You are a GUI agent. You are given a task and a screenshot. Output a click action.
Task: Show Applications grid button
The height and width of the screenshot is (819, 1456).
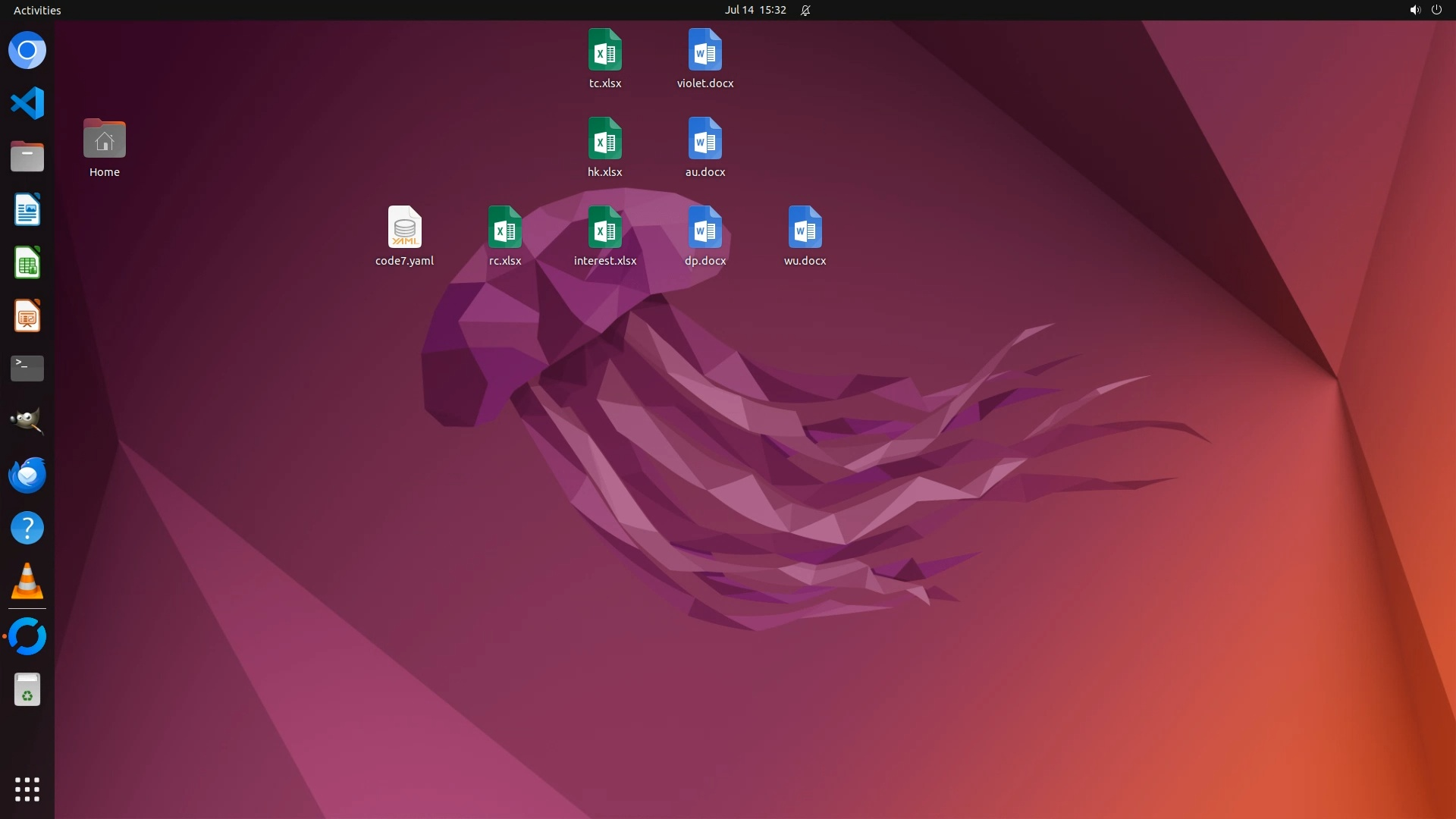point(27,789)
